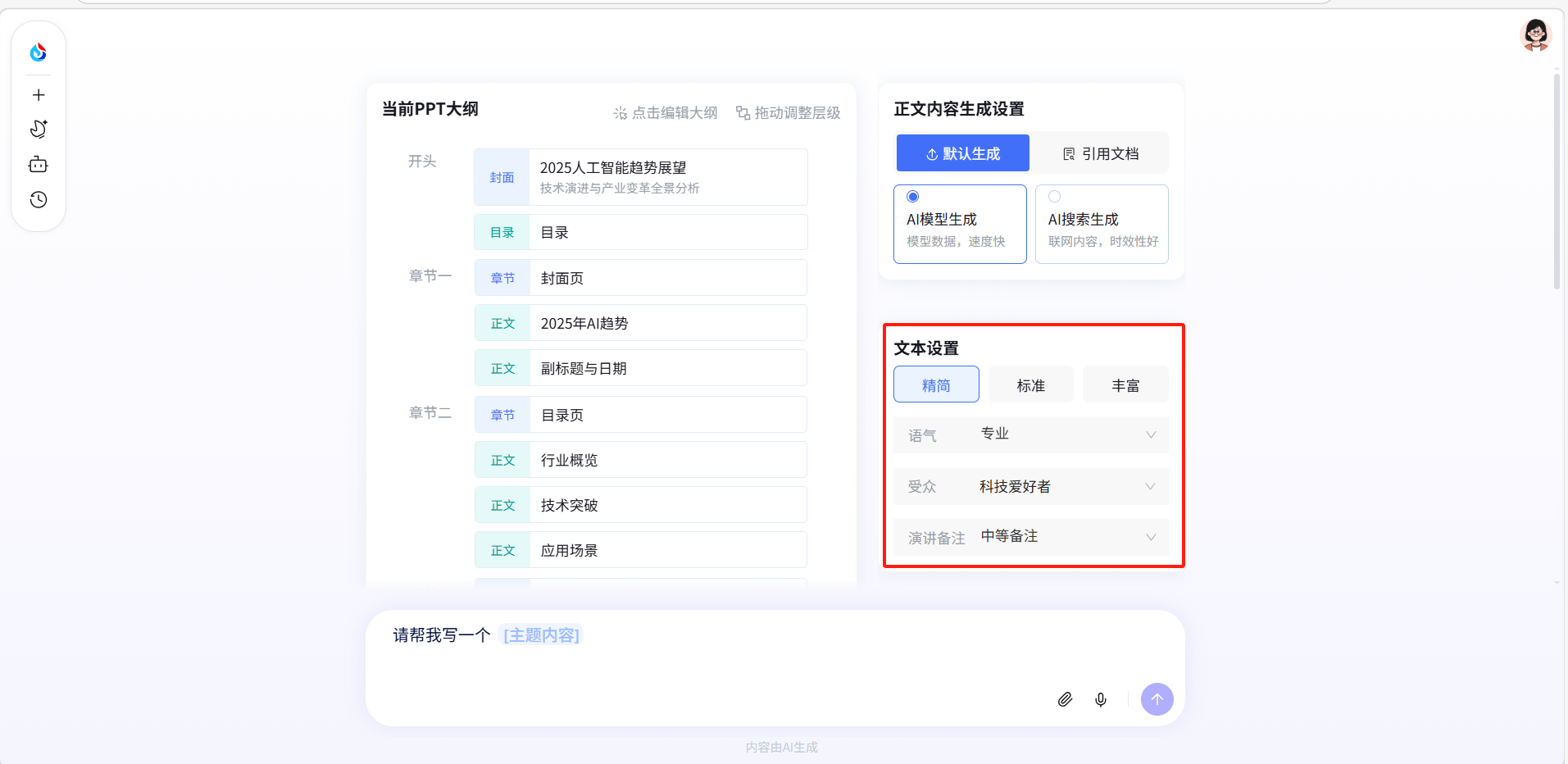Select the AI模型生成 radio option

click(913, 197)
